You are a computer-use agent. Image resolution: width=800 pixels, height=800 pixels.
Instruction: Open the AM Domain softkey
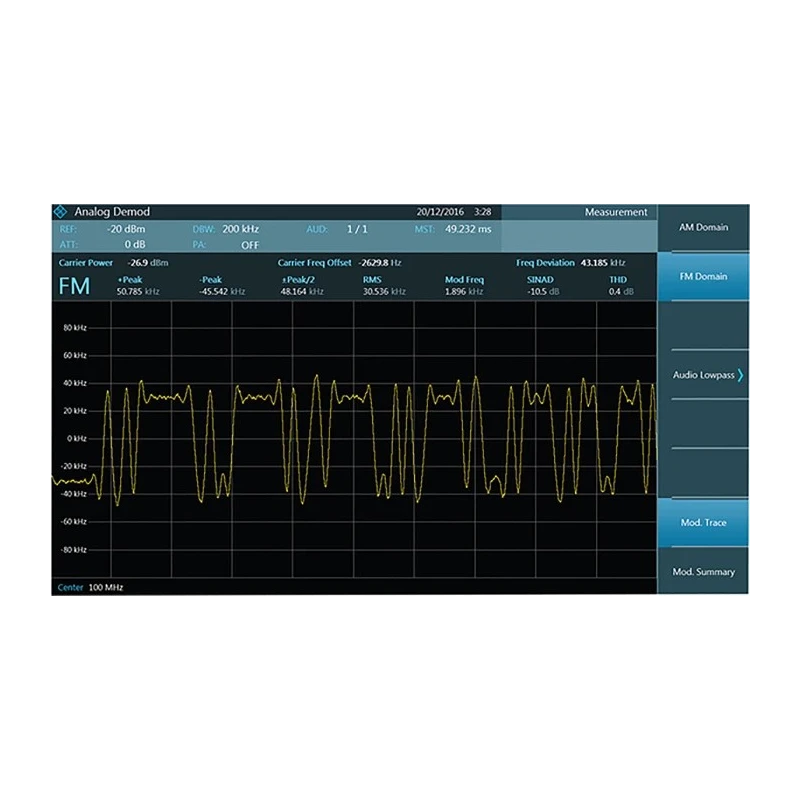(703, 228)
